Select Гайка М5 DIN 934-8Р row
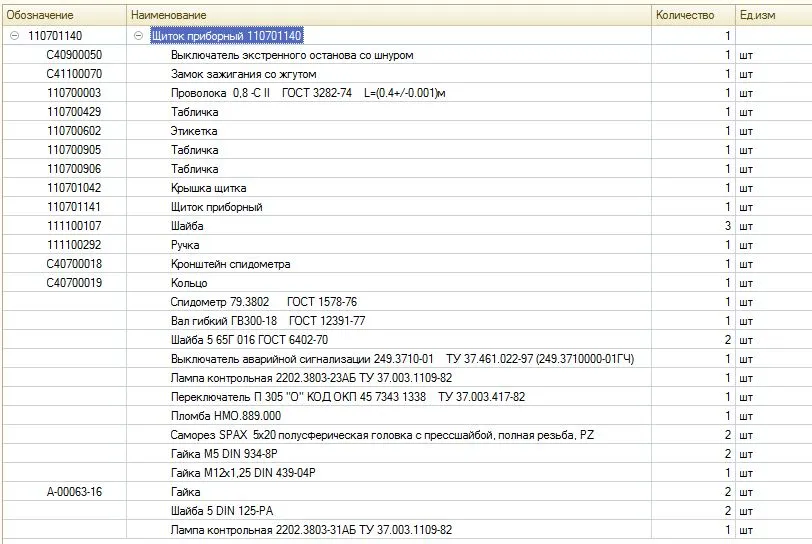Screen dimensions: 812x544 click(x=224, y=454)
